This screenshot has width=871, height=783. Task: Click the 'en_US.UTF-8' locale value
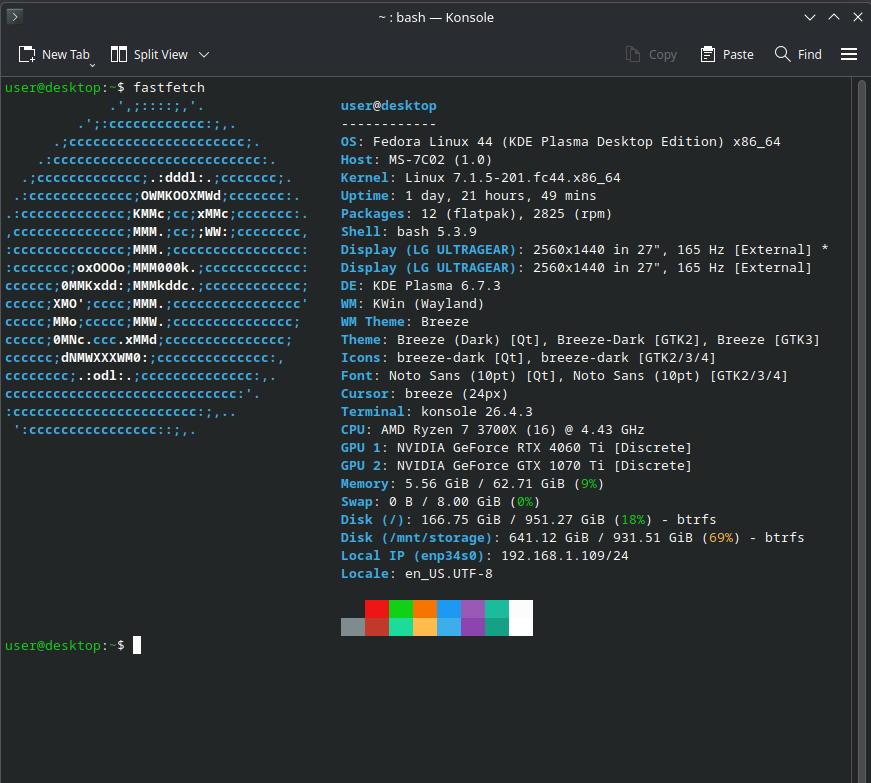click(x=449, y=574)
